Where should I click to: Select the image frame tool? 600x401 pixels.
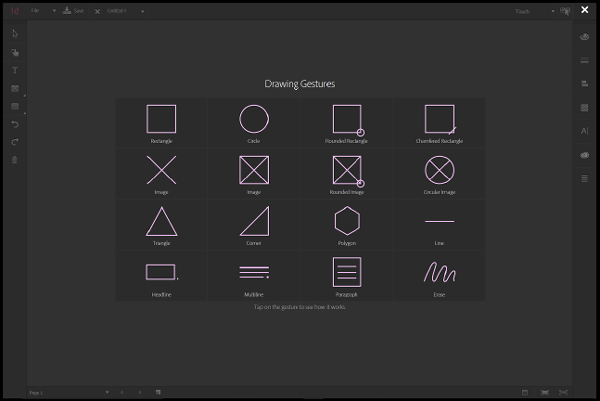pyautogui.click(x=15, y=88)
